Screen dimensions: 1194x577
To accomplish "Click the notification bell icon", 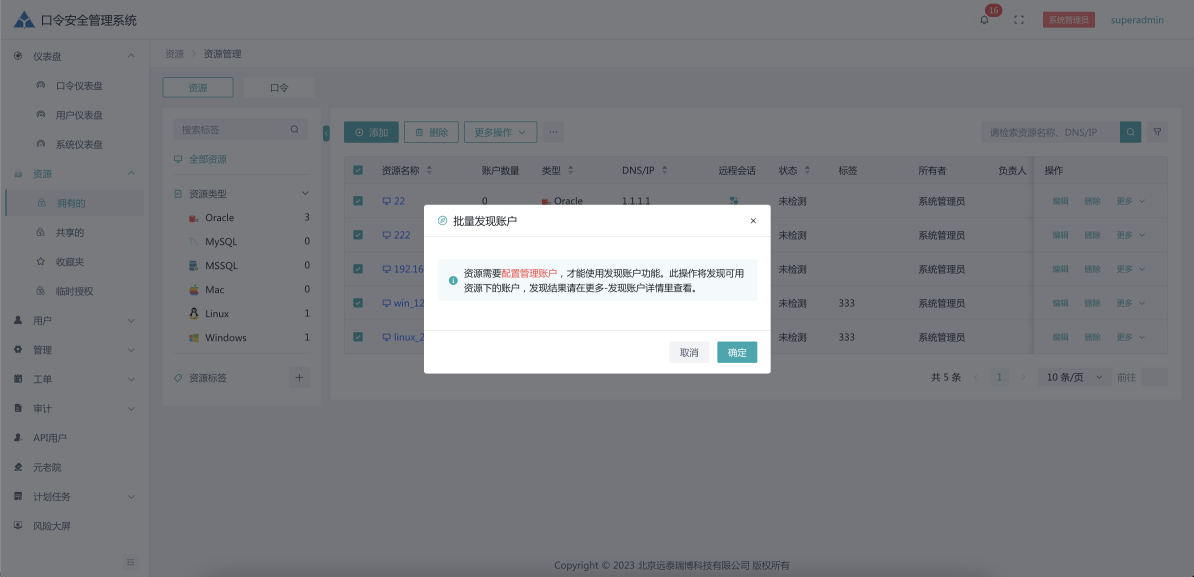I will (984, 20).
